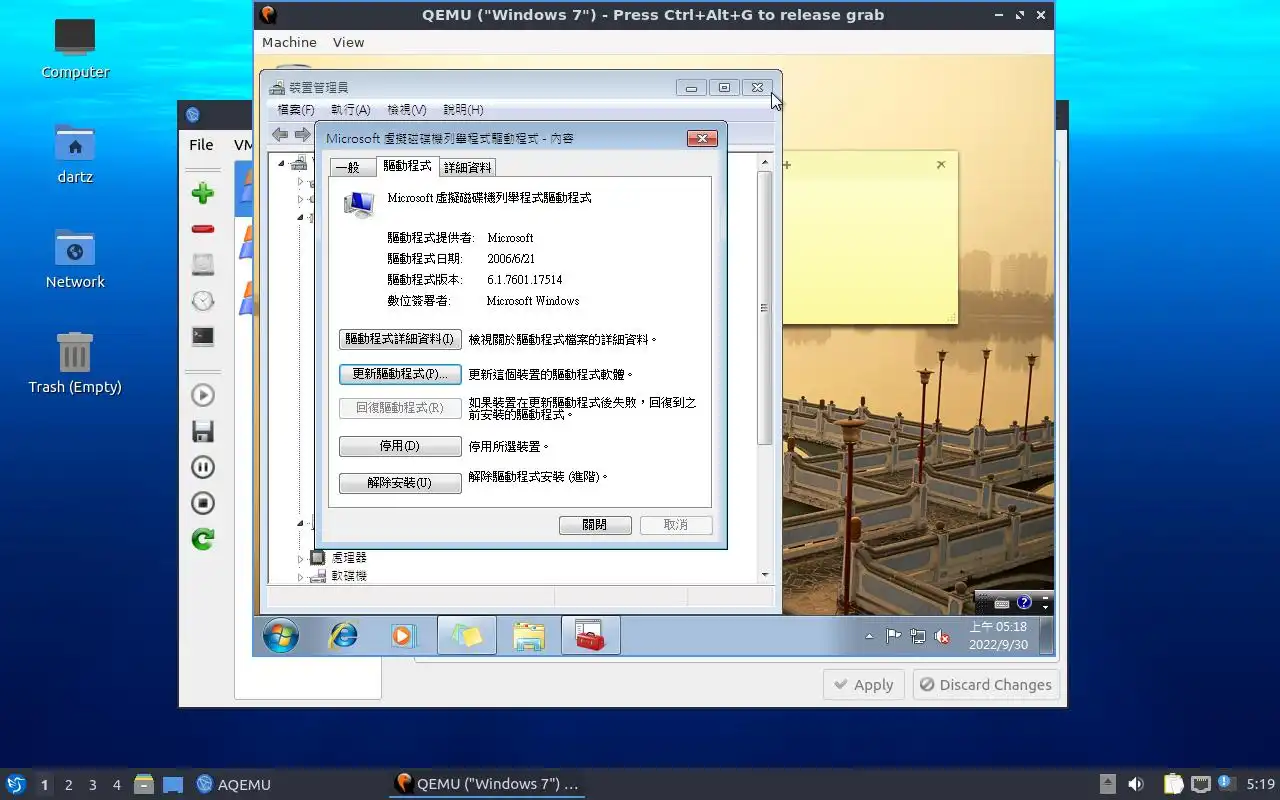Click the muted volume tray icon in Windows 7

point(941,636)
